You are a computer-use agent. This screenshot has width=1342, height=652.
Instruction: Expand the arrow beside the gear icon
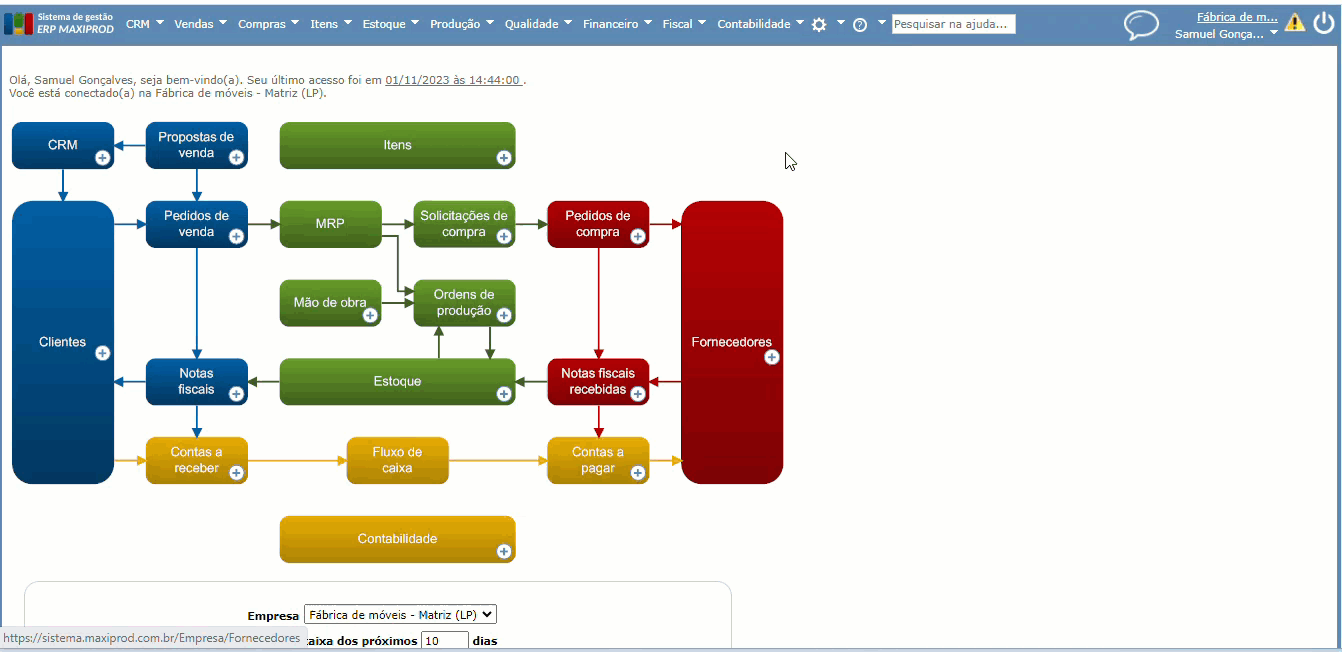point(841,22)
